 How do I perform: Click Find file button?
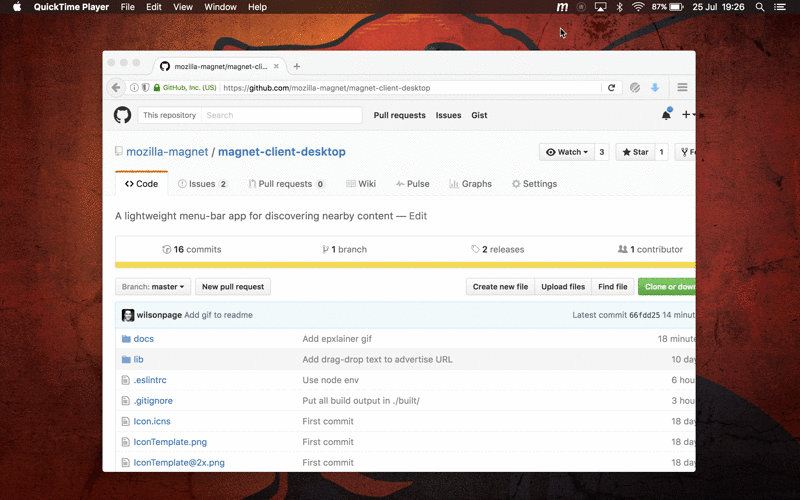[x=613, y=287]
